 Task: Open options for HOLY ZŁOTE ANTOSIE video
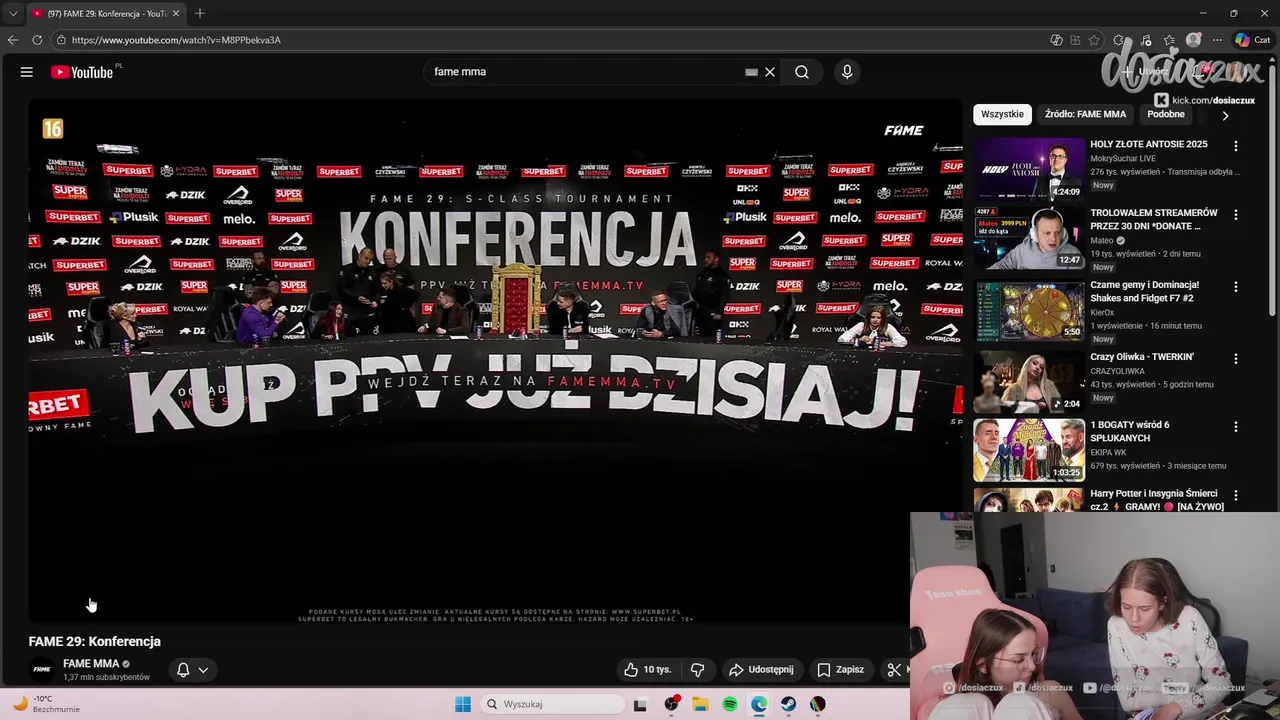pyautogui.click(x=1236, y=146)
